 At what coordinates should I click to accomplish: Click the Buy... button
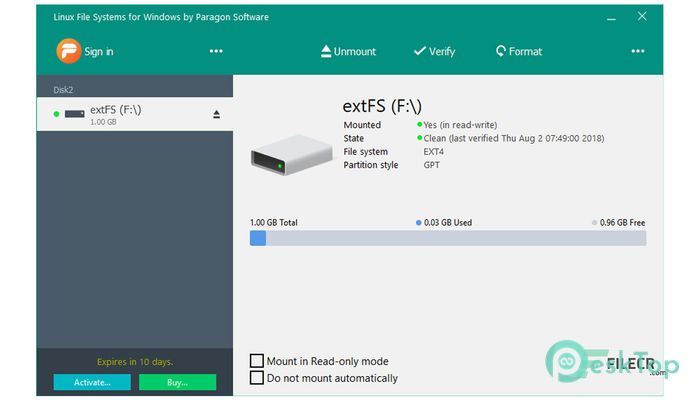click(x=177, y=382)
